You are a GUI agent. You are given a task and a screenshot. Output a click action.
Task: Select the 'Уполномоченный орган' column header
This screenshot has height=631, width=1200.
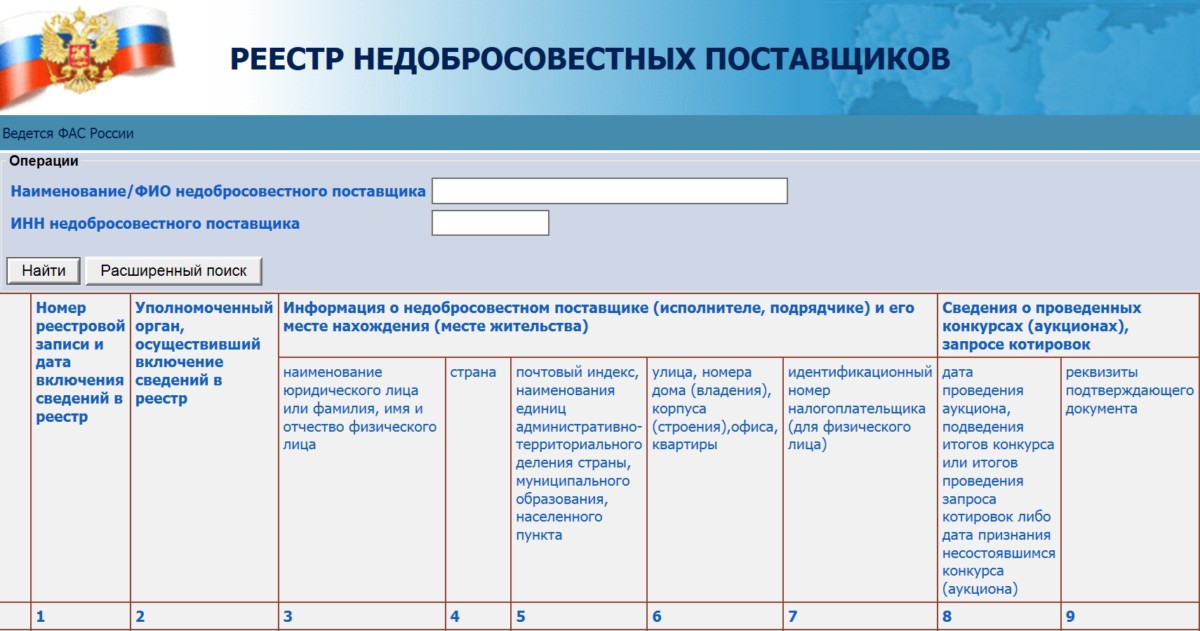[x=204, y=353]
